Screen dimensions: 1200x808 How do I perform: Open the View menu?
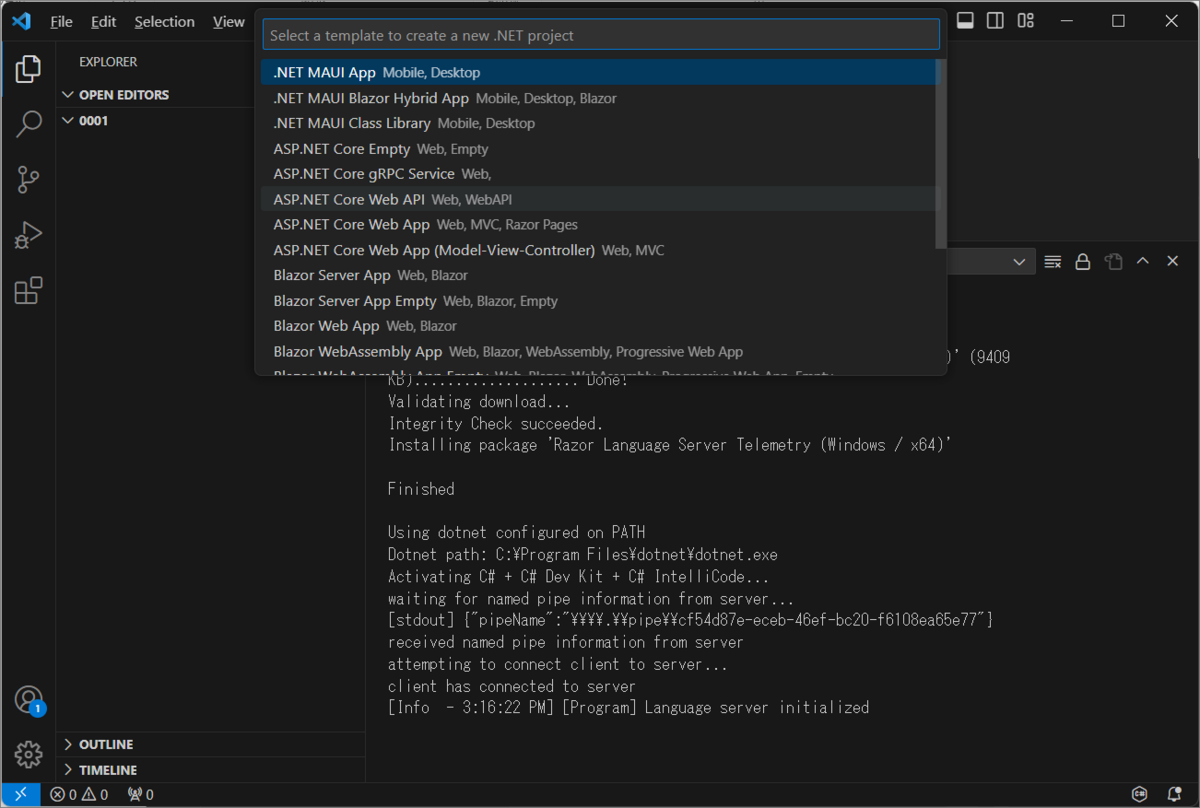click(x=228, y=21)
